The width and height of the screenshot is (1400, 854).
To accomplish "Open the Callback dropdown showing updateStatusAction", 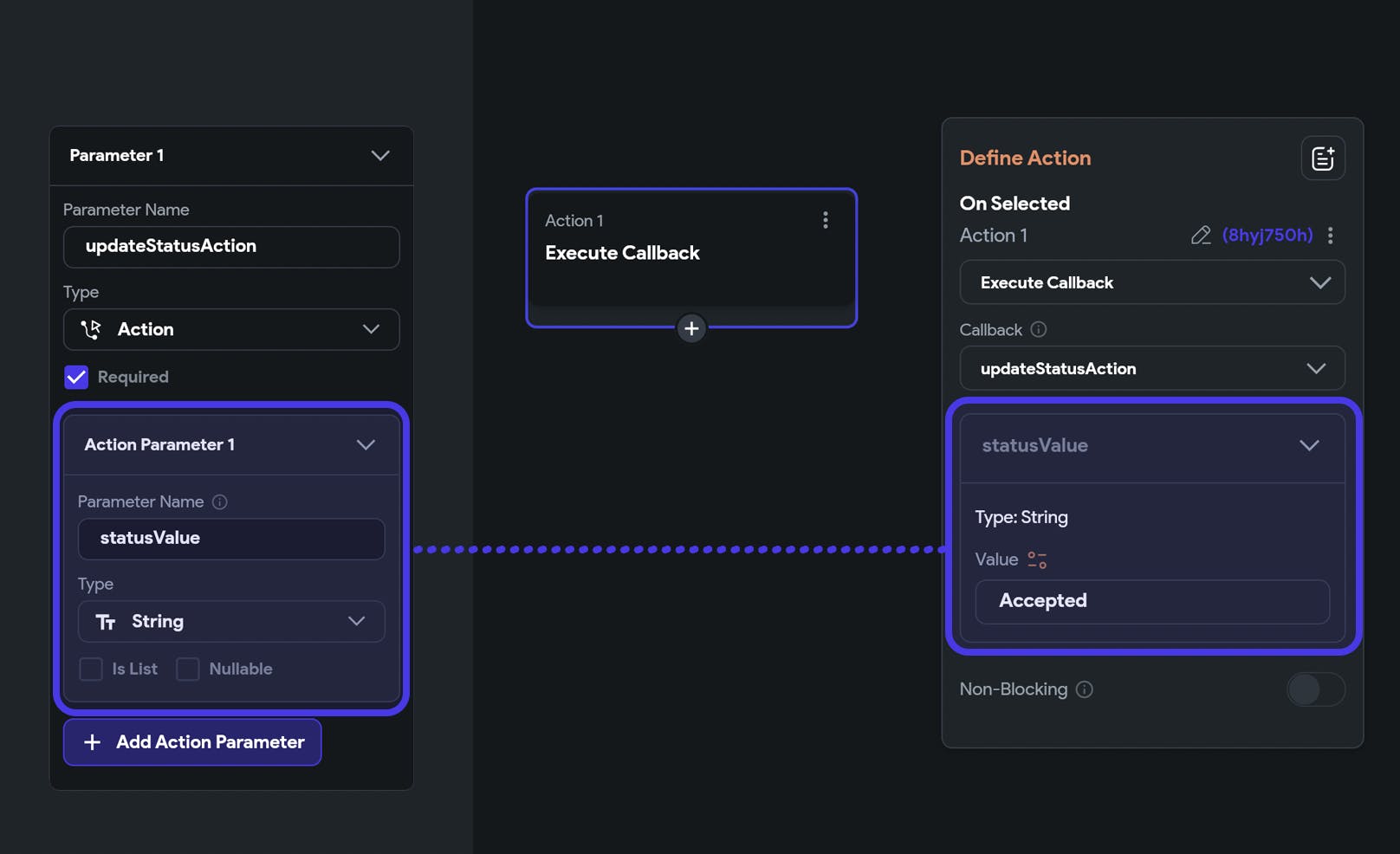I will tap(1152, 368).
